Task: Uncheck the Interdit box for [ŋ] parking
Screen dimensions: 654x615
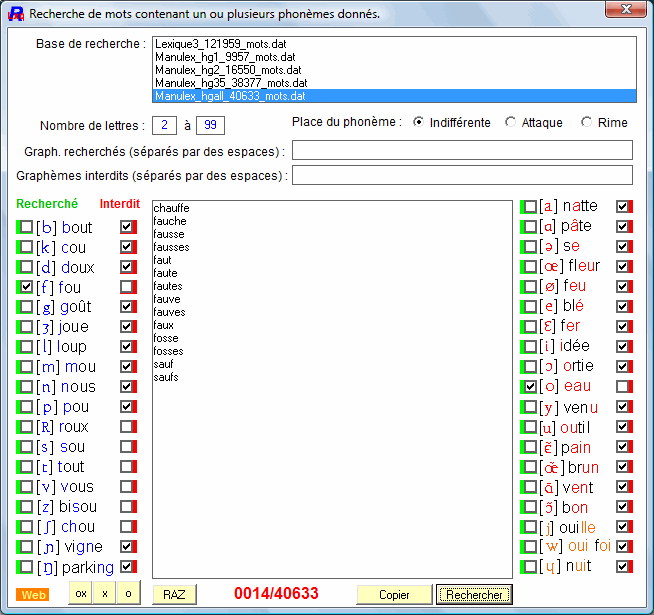Action: point(126,567)
